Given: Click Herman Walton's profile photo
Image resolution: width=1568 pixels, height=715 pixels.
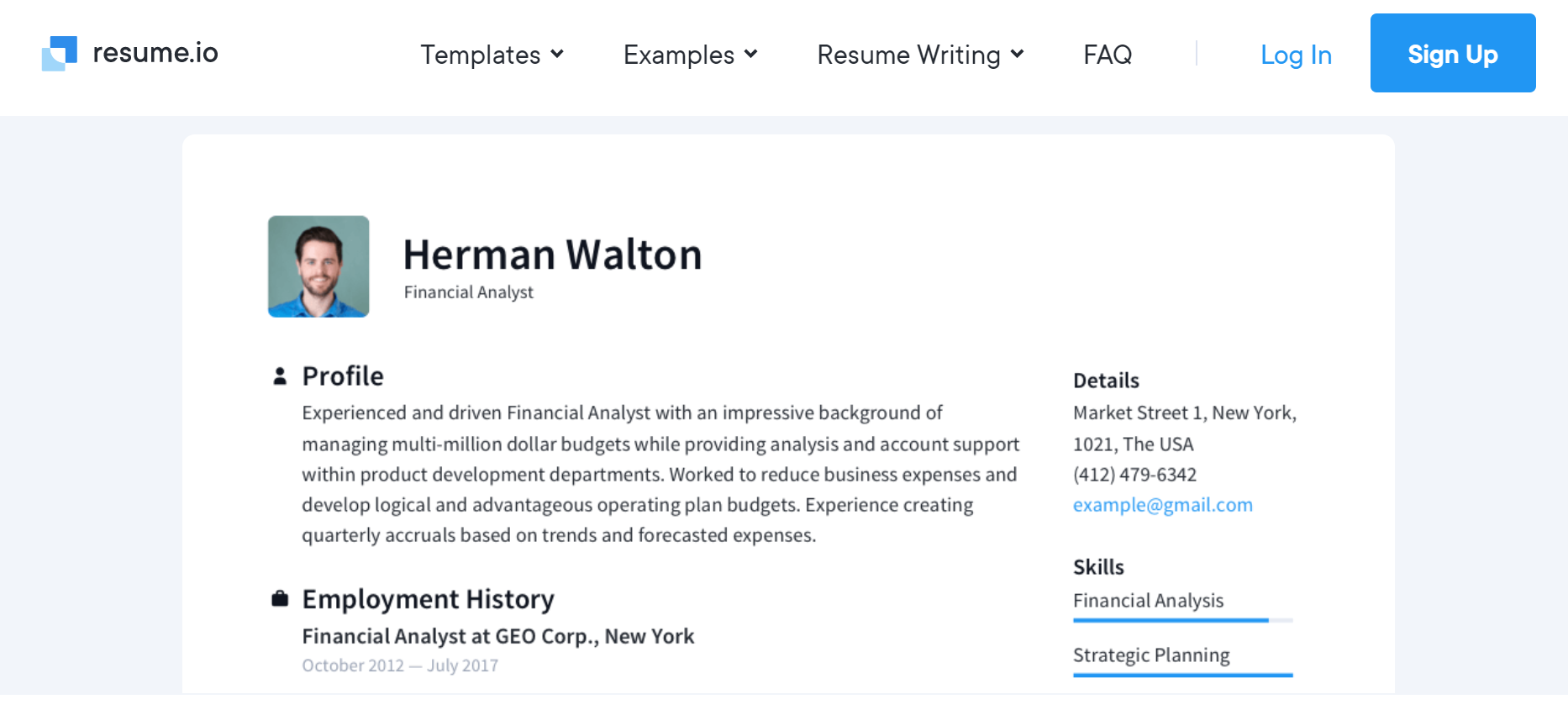Looking at the screenshot, I should (318, 266).
